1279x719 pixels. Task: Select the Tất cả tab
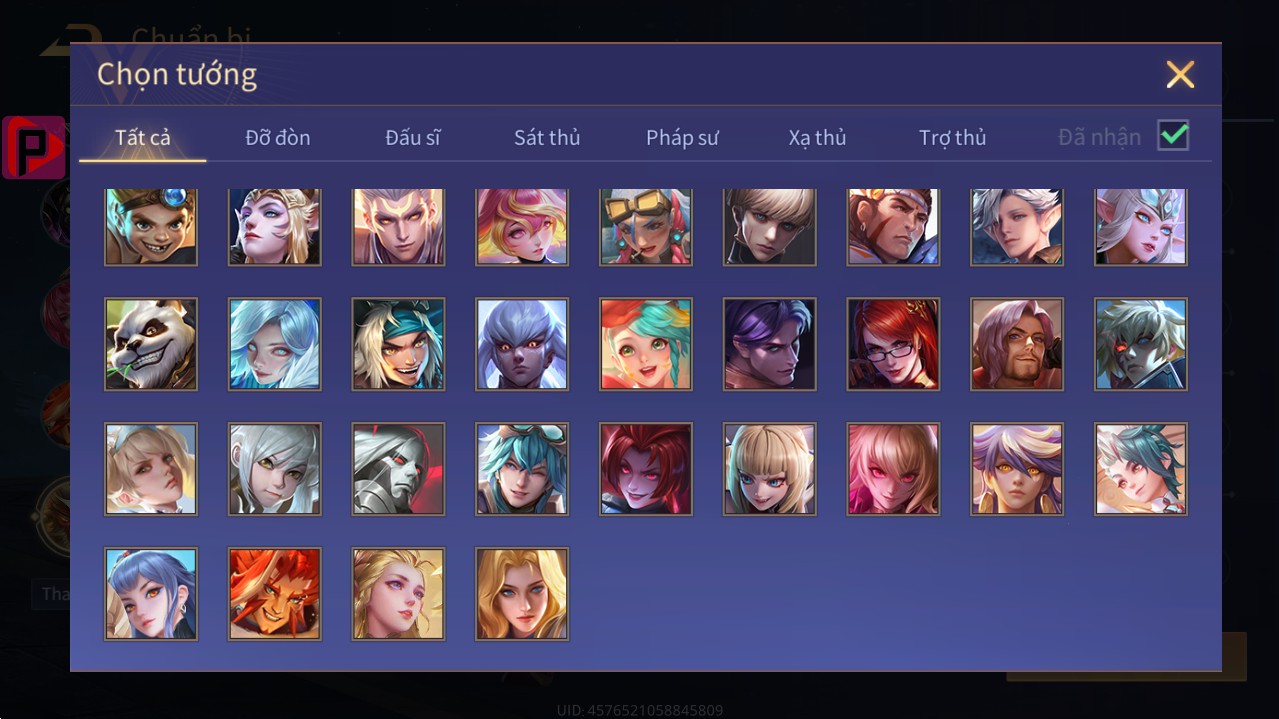tap(143, 137)
